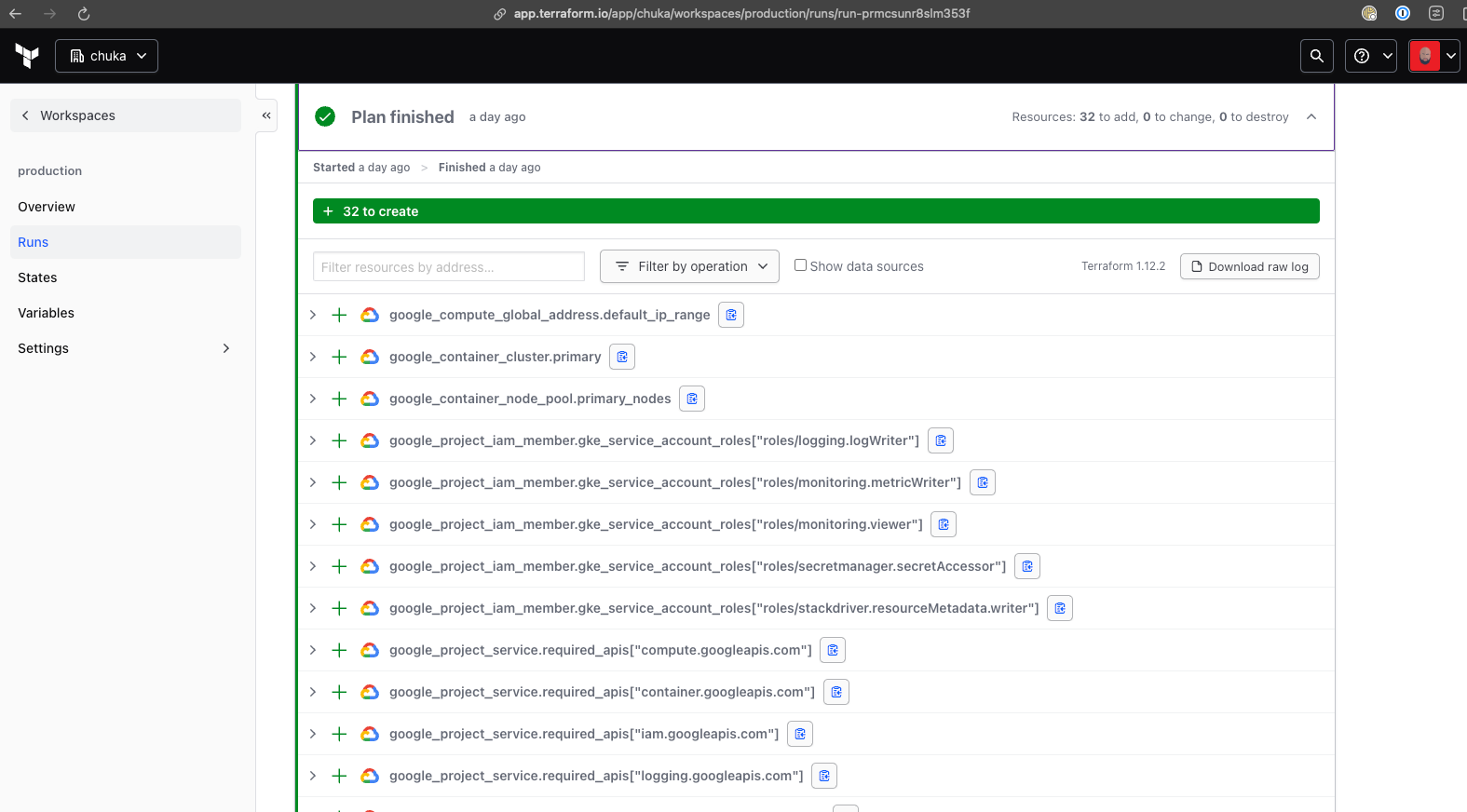This screenshot has width=1467, height=812.
Task: Expand the roles/stackdriver.resourceMetadata.writer row
Action: [313, 608]
